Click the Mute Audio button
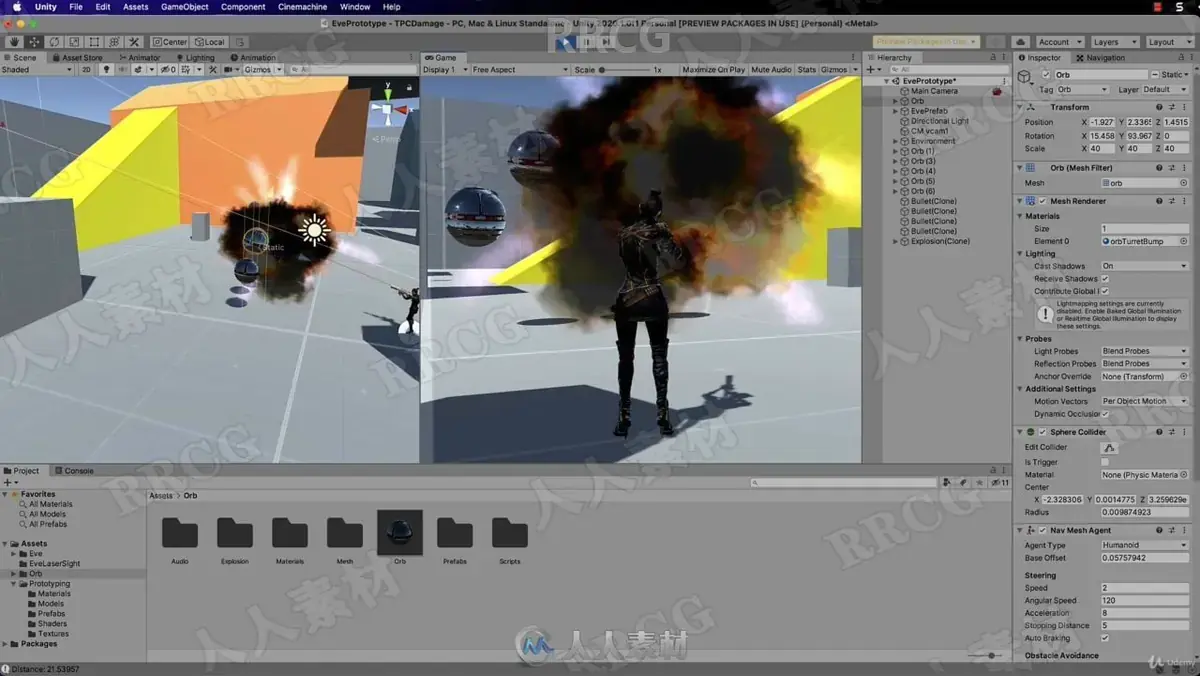Viewport: 1200px width, 676px height. click(x=771, y=70)
